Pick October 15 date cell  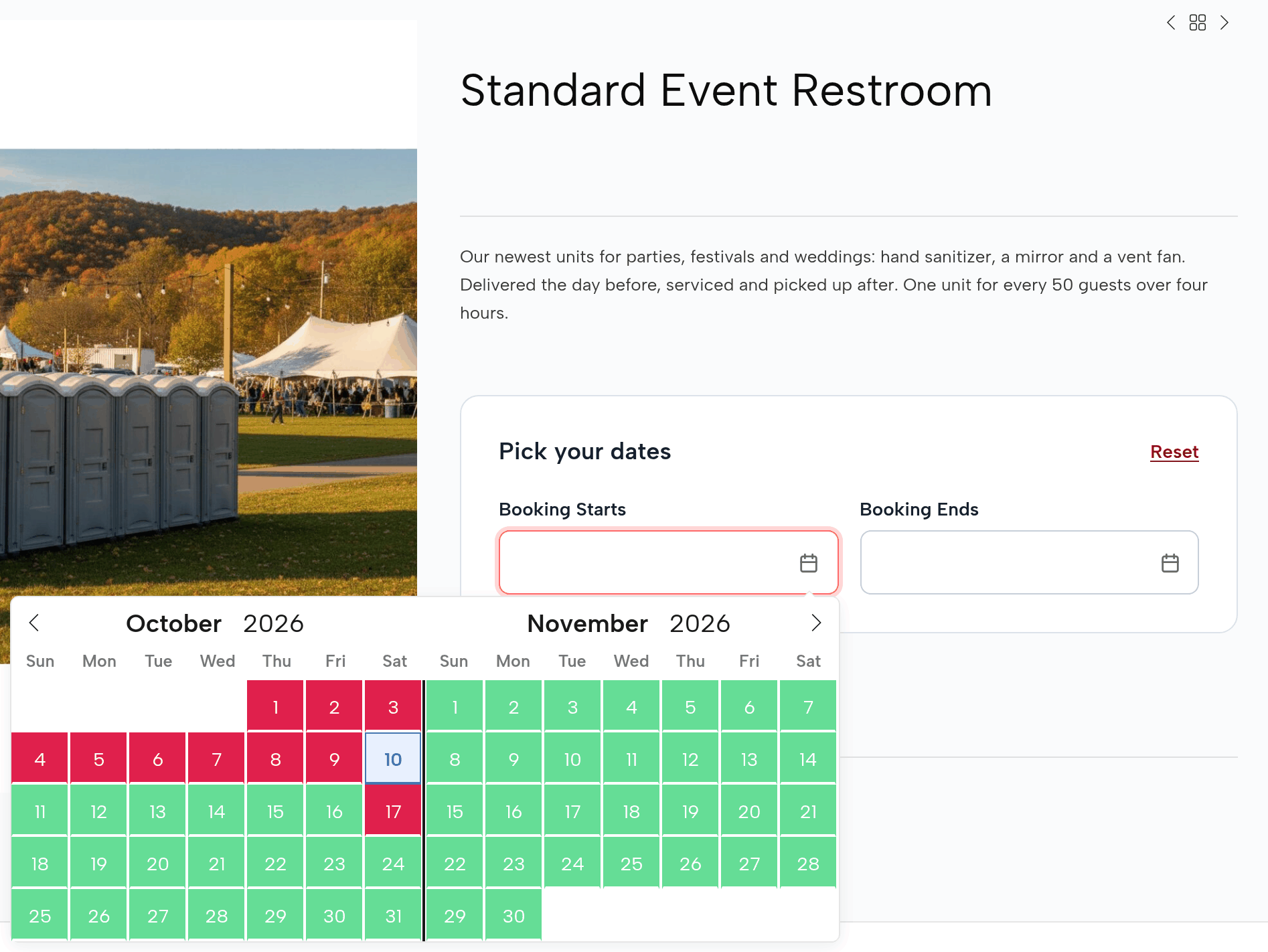tap(275, 811)
